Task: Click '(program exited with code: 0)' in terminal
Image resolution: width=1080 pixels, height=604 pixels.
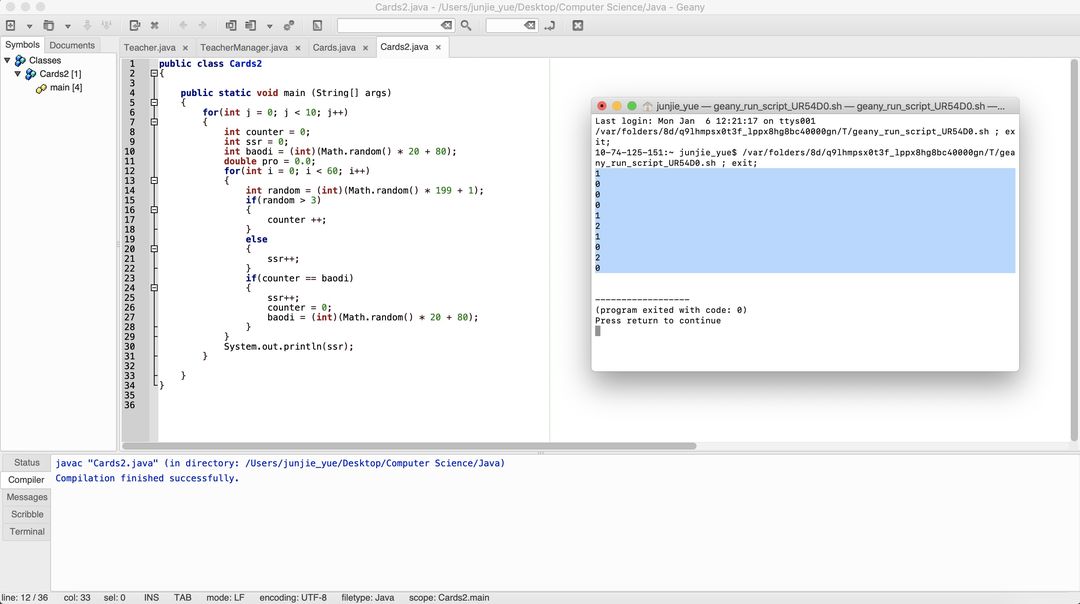Action: (x=671, y=311)
